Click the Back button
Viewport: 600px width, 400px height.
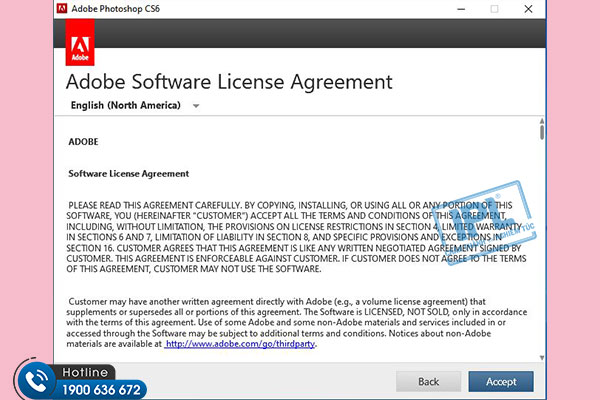(x=428, y=381)
